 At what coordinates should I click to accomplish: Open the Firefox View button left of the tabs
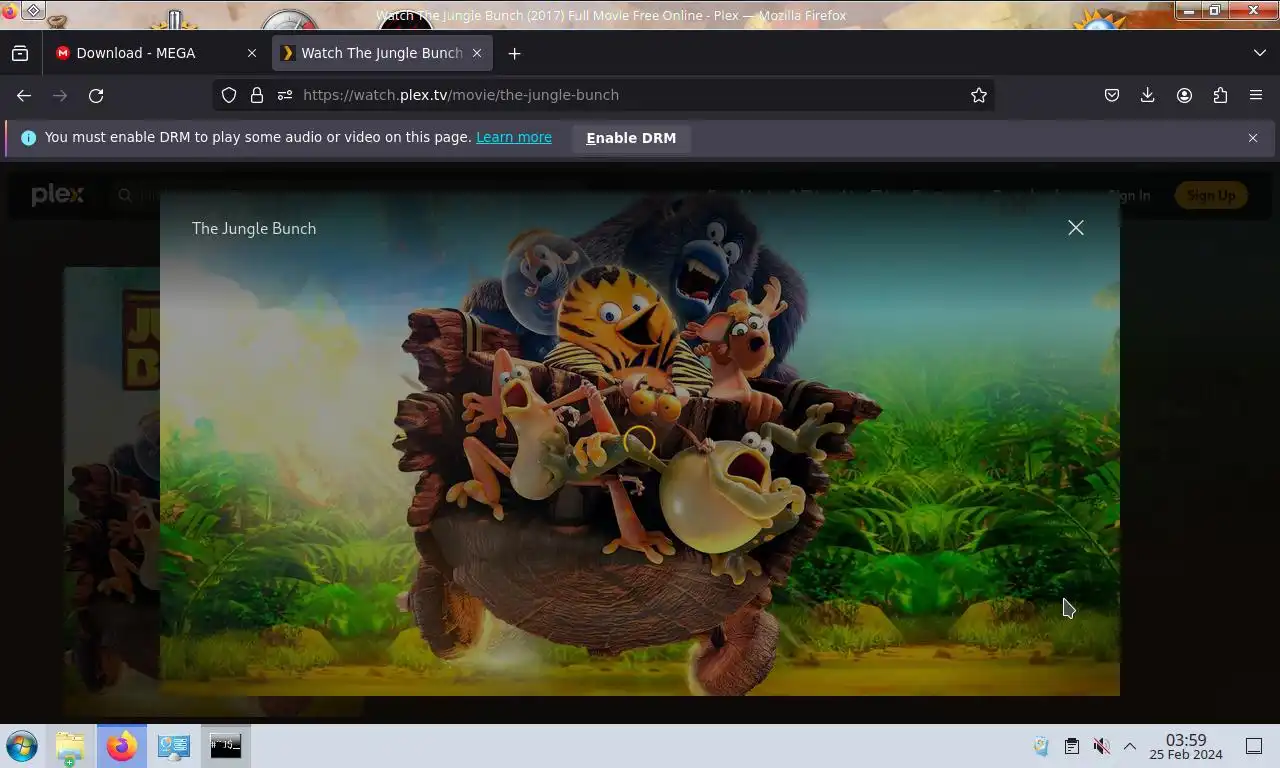coord(20,53)
